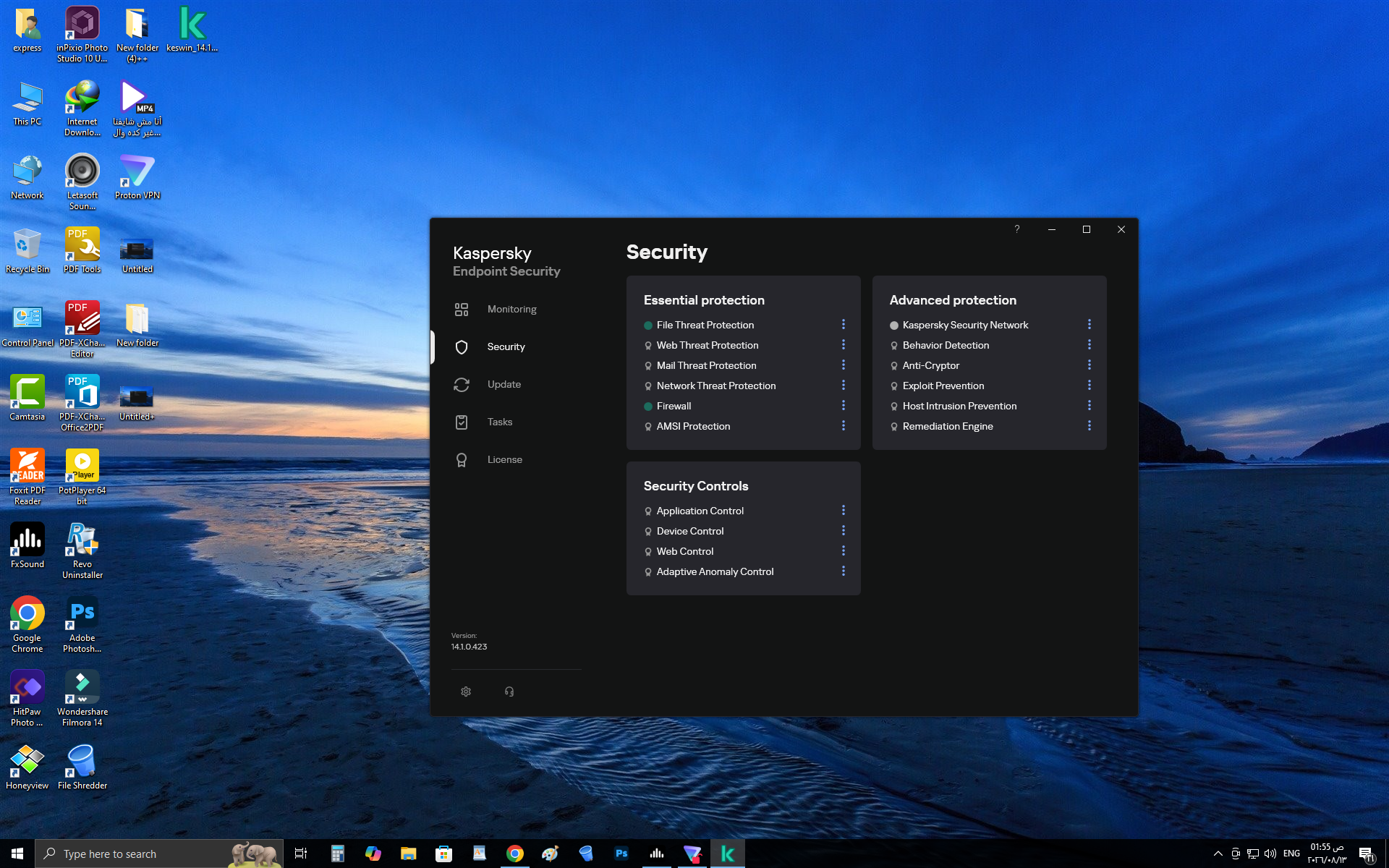The width and height of the screenshot is (1389, 868).
Task: Click the help question mark in Kaspersky window
Action: [1017, 229]
